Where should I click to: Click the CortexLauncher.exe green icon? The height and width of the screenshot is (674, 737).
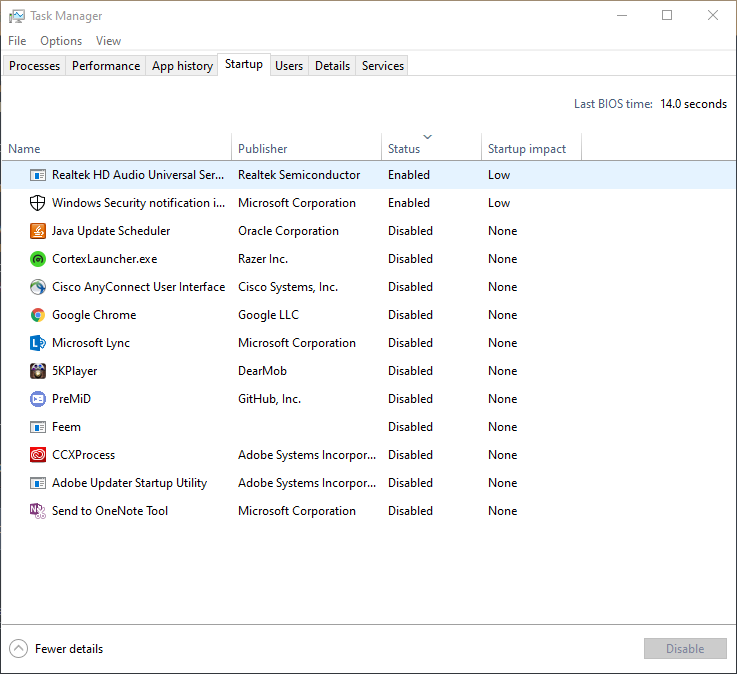point(38,259)
